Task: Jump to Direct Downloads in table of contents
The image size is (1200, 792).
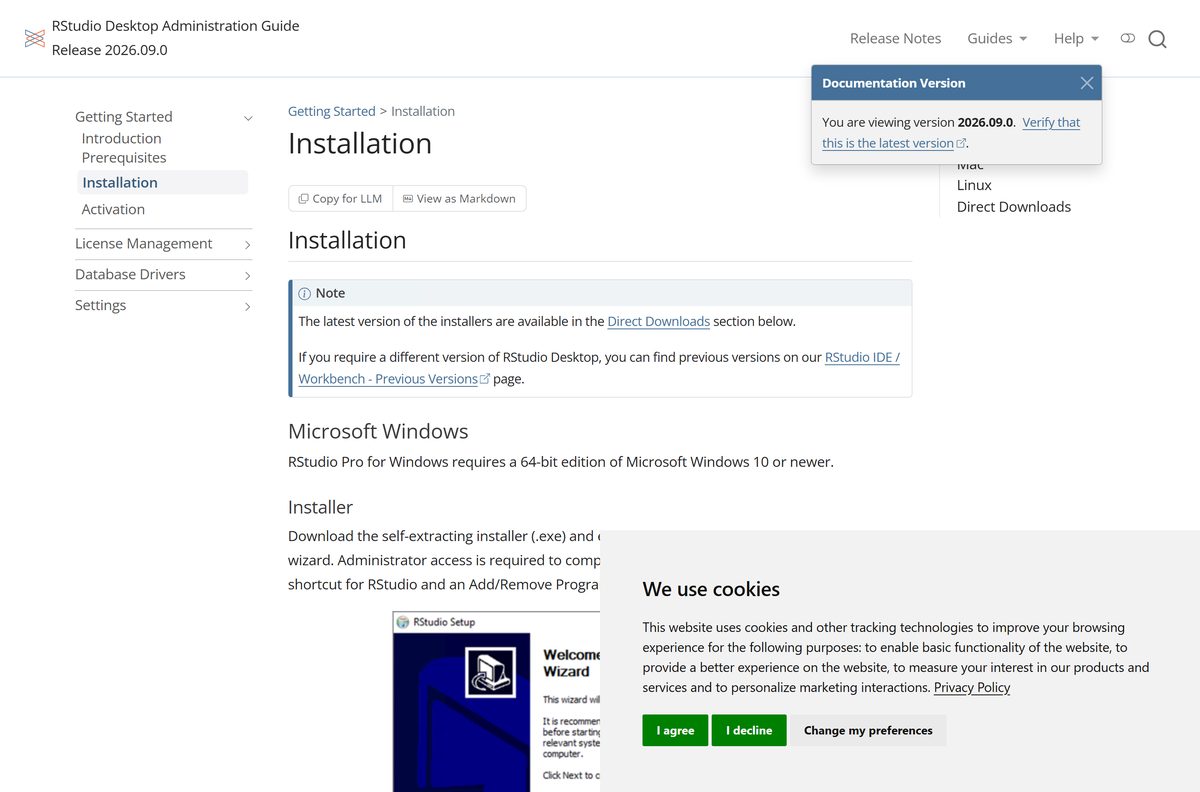Action: (1013, 206)
